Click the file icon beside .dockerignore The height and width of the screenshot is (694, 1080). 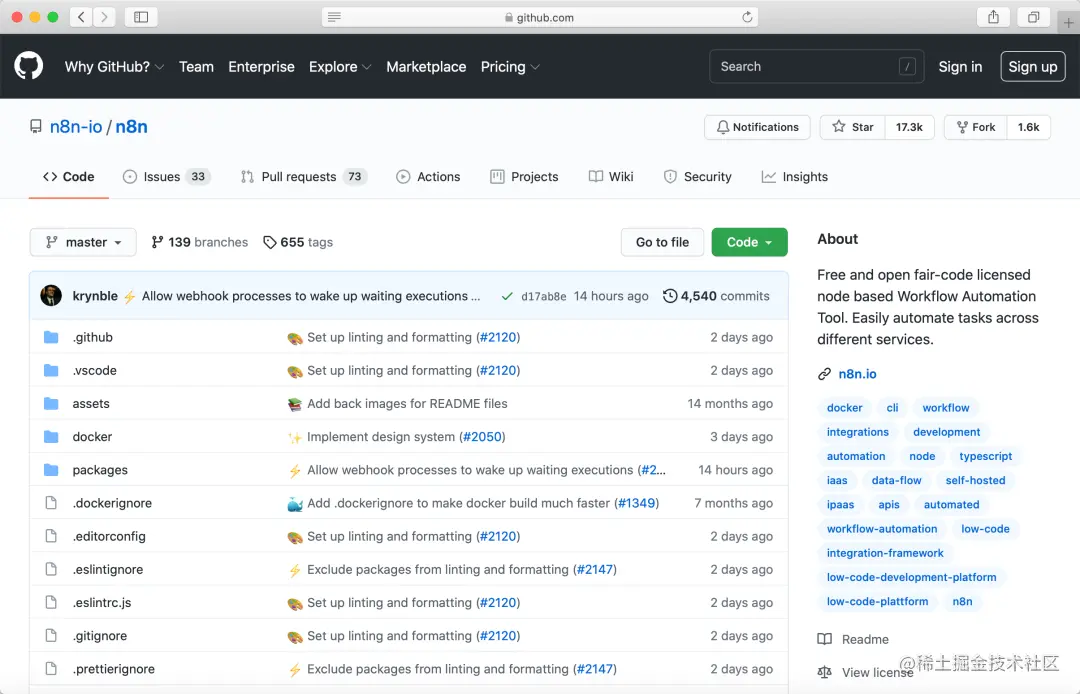[x=51, y=503]
